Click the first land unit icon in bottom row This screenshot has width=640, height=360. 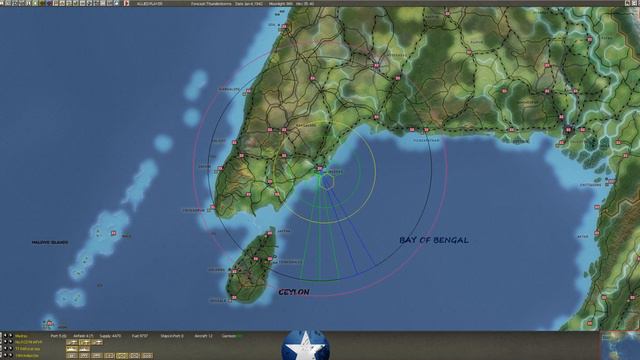(72, 356)
